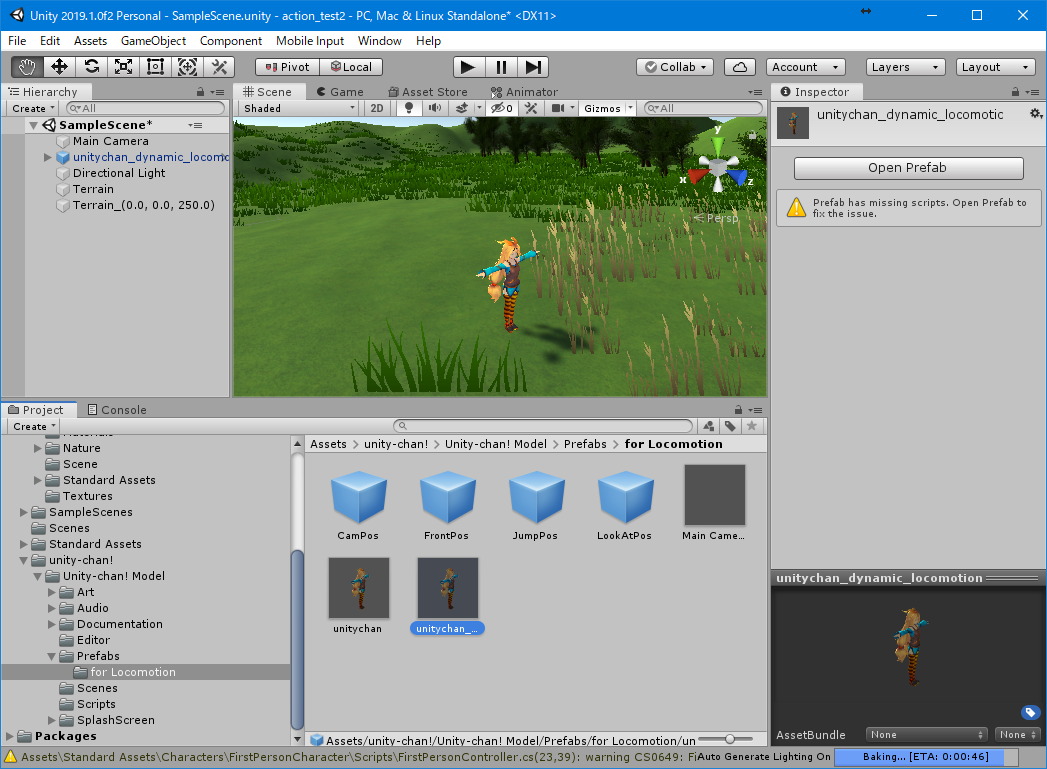Switch to the Game tab
The height and width of the screenshot is (769, 1047).
[x=340, y=92]
